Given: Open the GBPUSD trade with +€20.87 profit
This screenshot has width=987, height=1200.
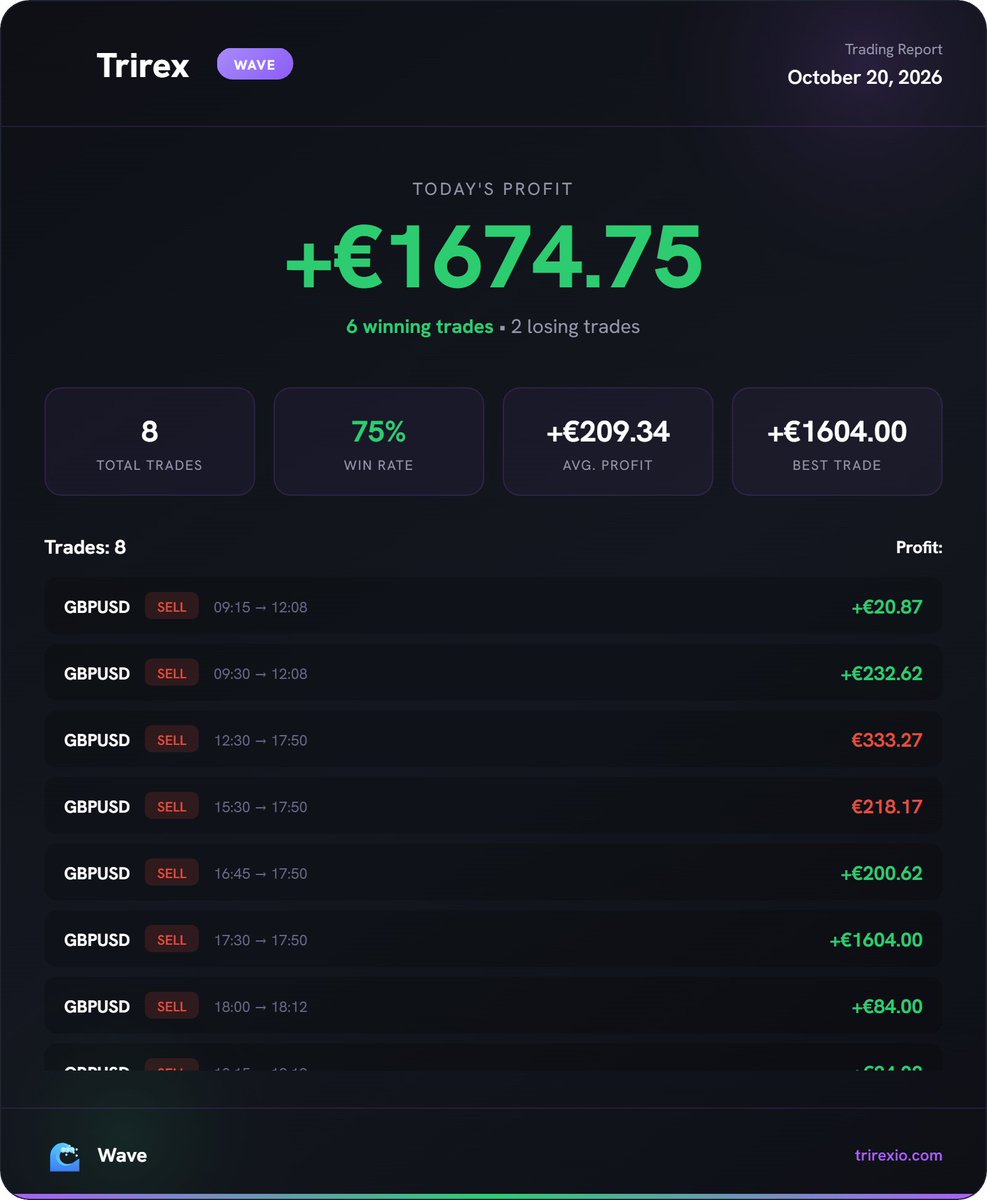Looking at the screenshot, I should pyautogui.click(x=493, y=606).
